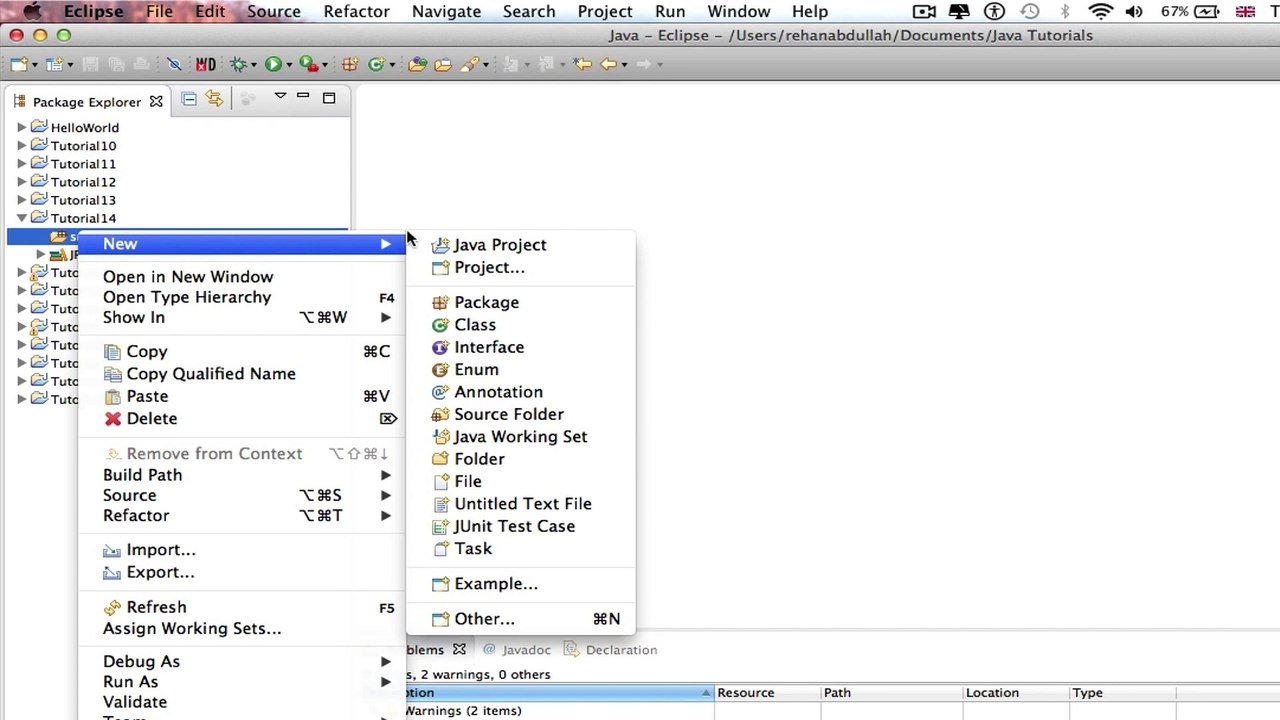1280x720 pixels.
Task: Choose File from the New submenu
Action: click(x=520, y=481)
